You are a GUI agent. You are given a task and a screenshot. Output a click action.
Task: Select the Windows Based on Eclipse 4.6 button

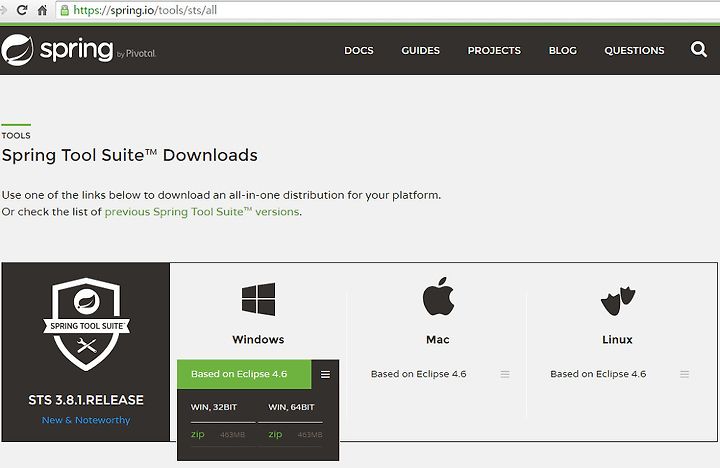(244, 374)
